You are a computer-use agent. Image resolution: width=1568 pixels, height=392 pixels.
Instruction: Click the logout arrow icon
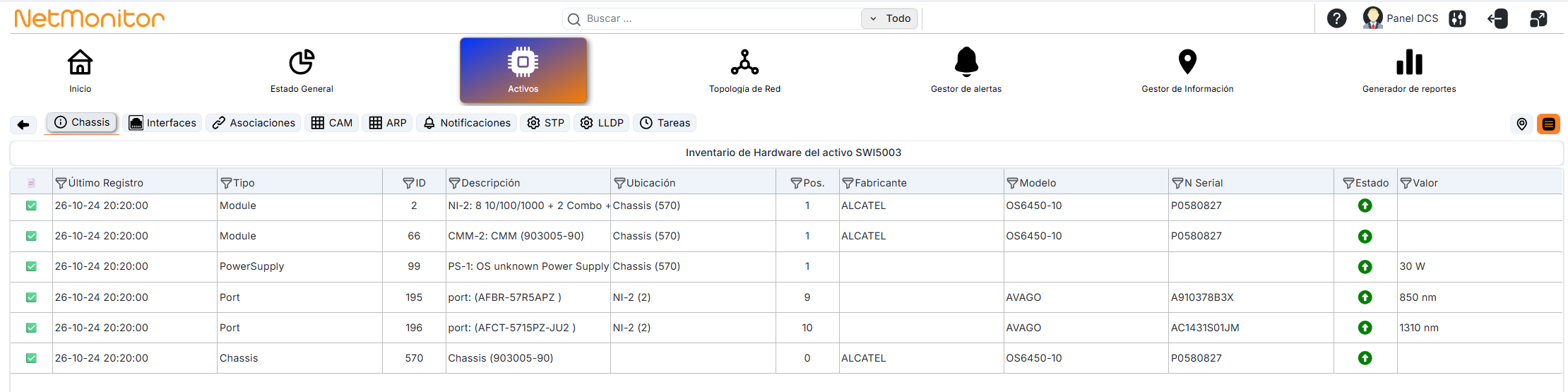point(1497,18)
